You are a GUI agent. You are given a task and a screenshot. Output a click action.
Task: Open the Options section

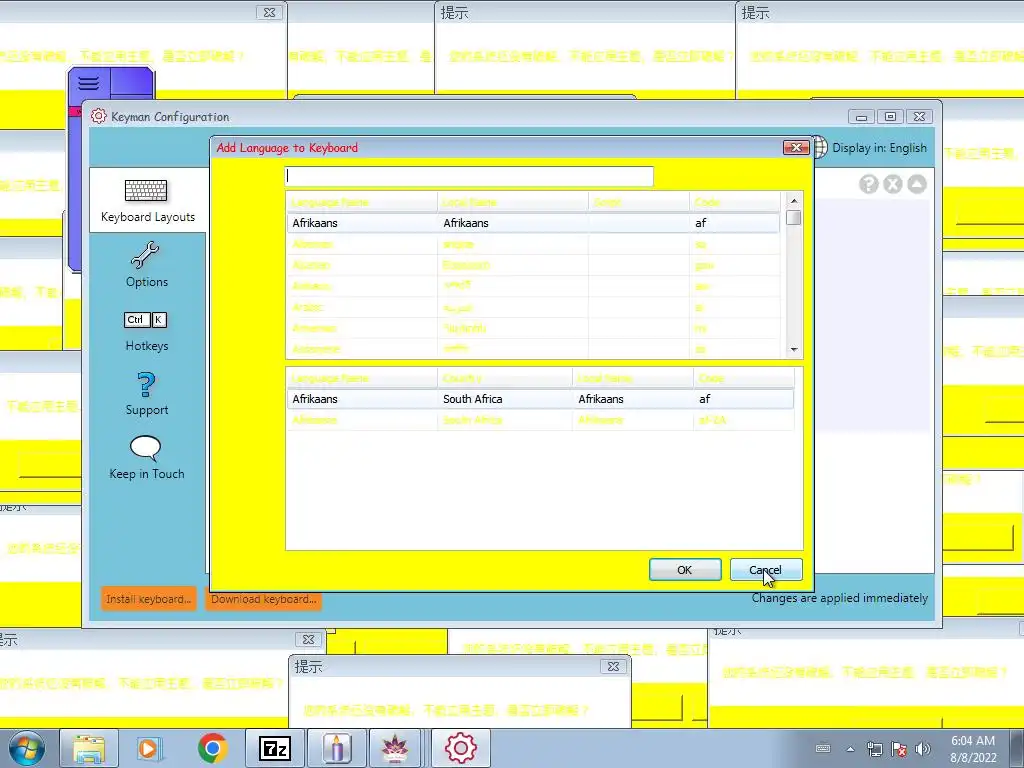click(147, 265)
